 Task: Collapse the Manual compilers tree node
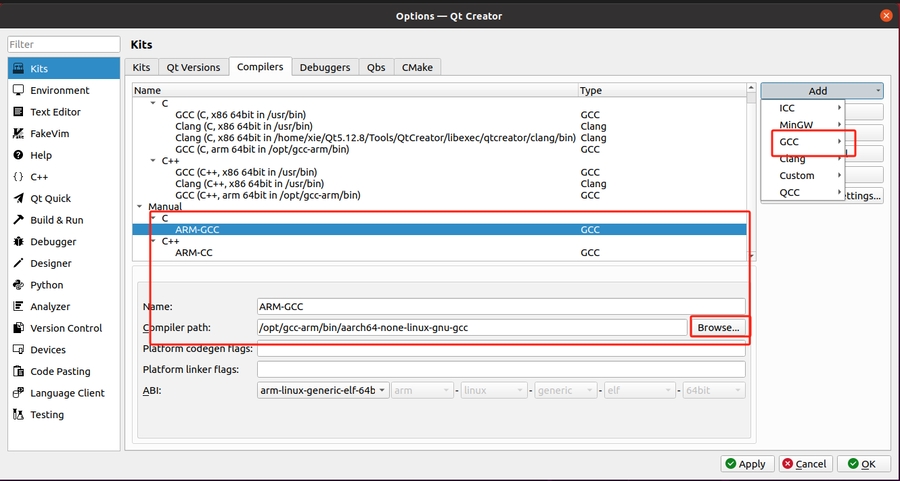tap(139, 207)
